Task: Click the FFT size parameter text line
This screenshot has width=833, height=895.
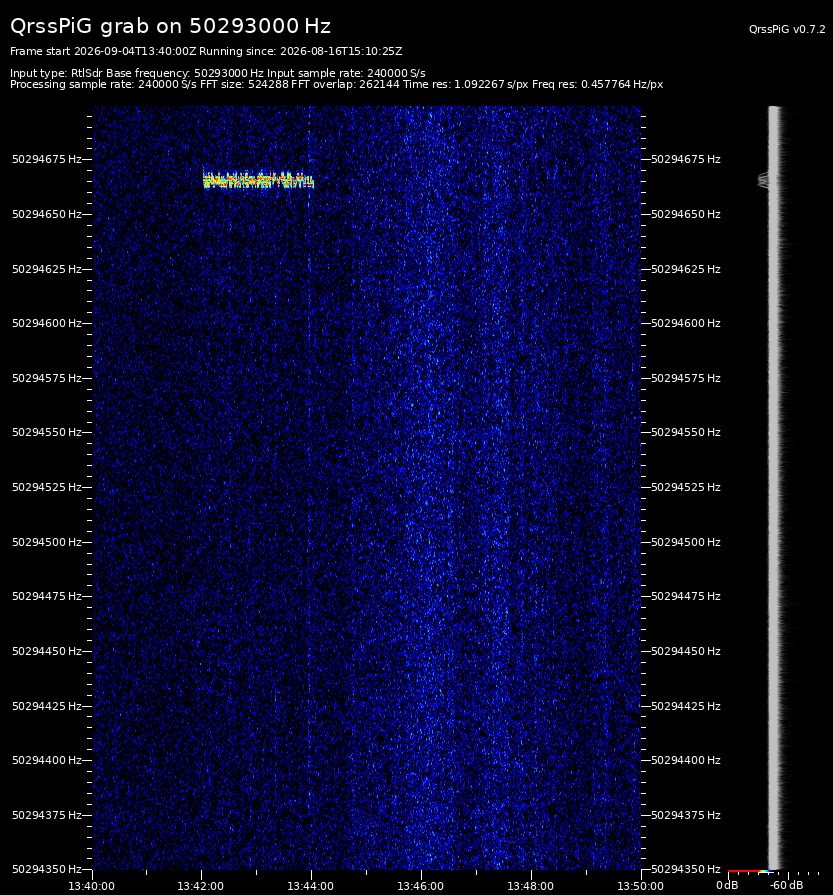Action: (336, 84)
